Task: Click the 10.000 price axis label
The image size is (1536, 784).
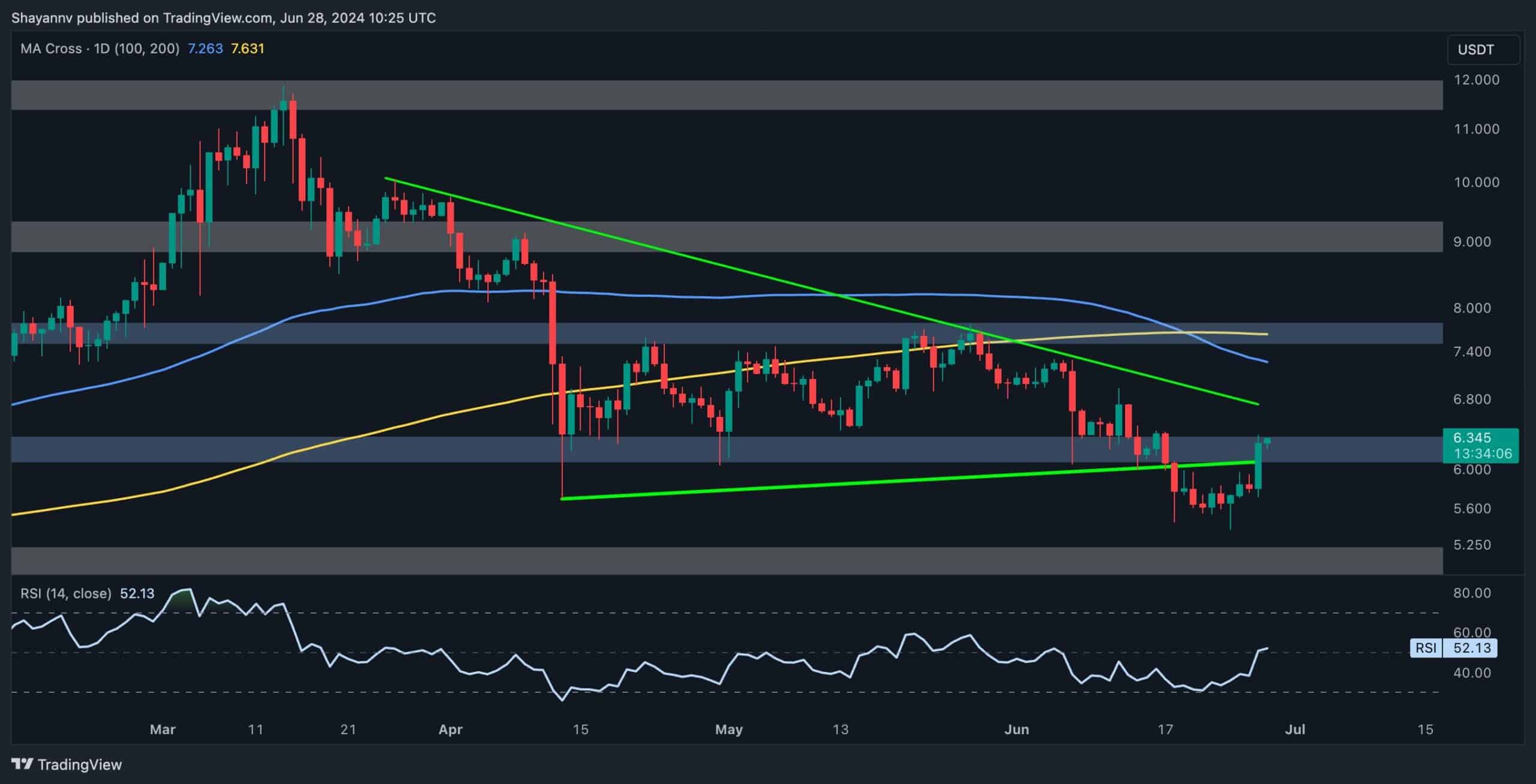Action: point(1476,182)
